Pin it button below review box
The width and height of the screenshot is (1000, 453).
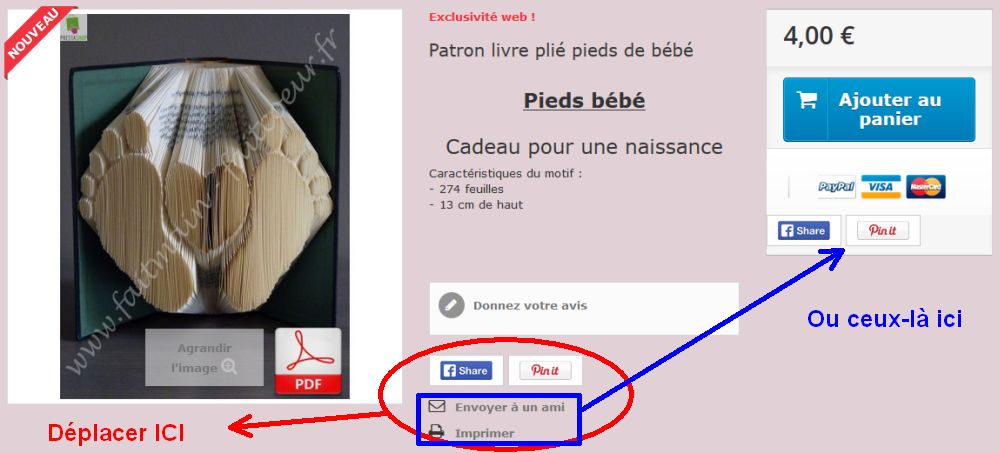click(x=545, y=371)
